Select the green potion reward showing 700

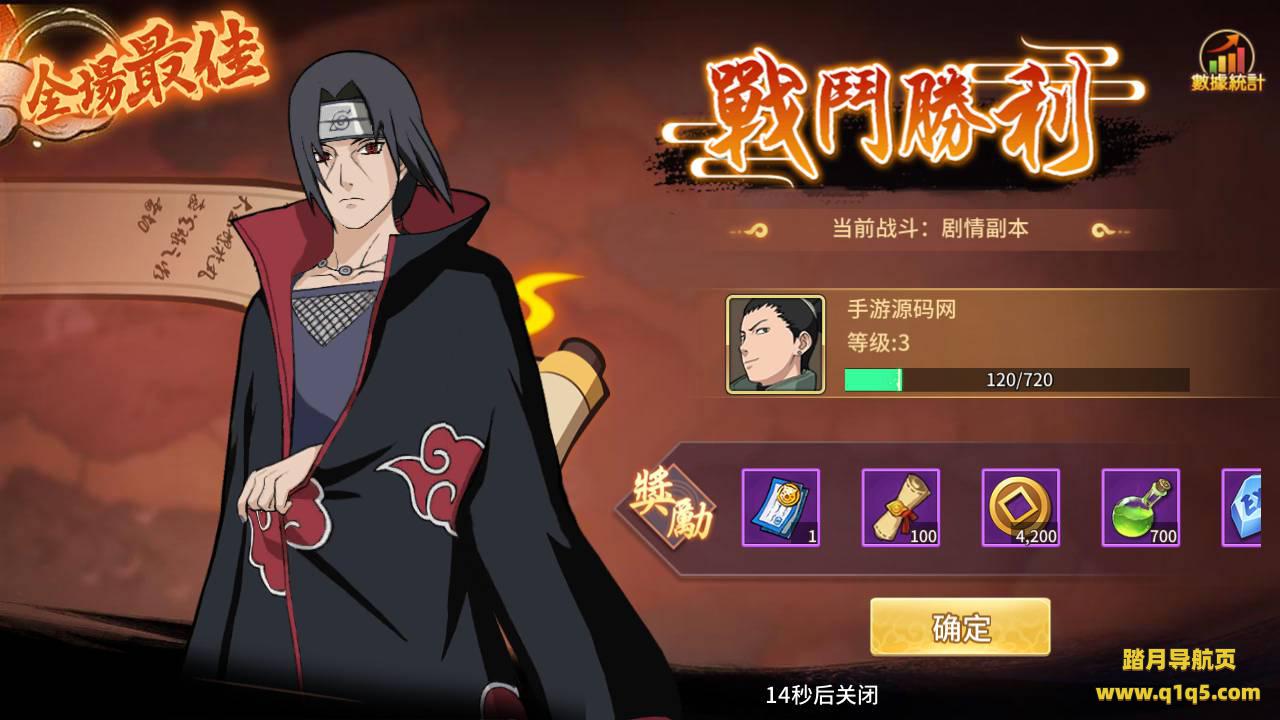click(x=1141, y=507)
